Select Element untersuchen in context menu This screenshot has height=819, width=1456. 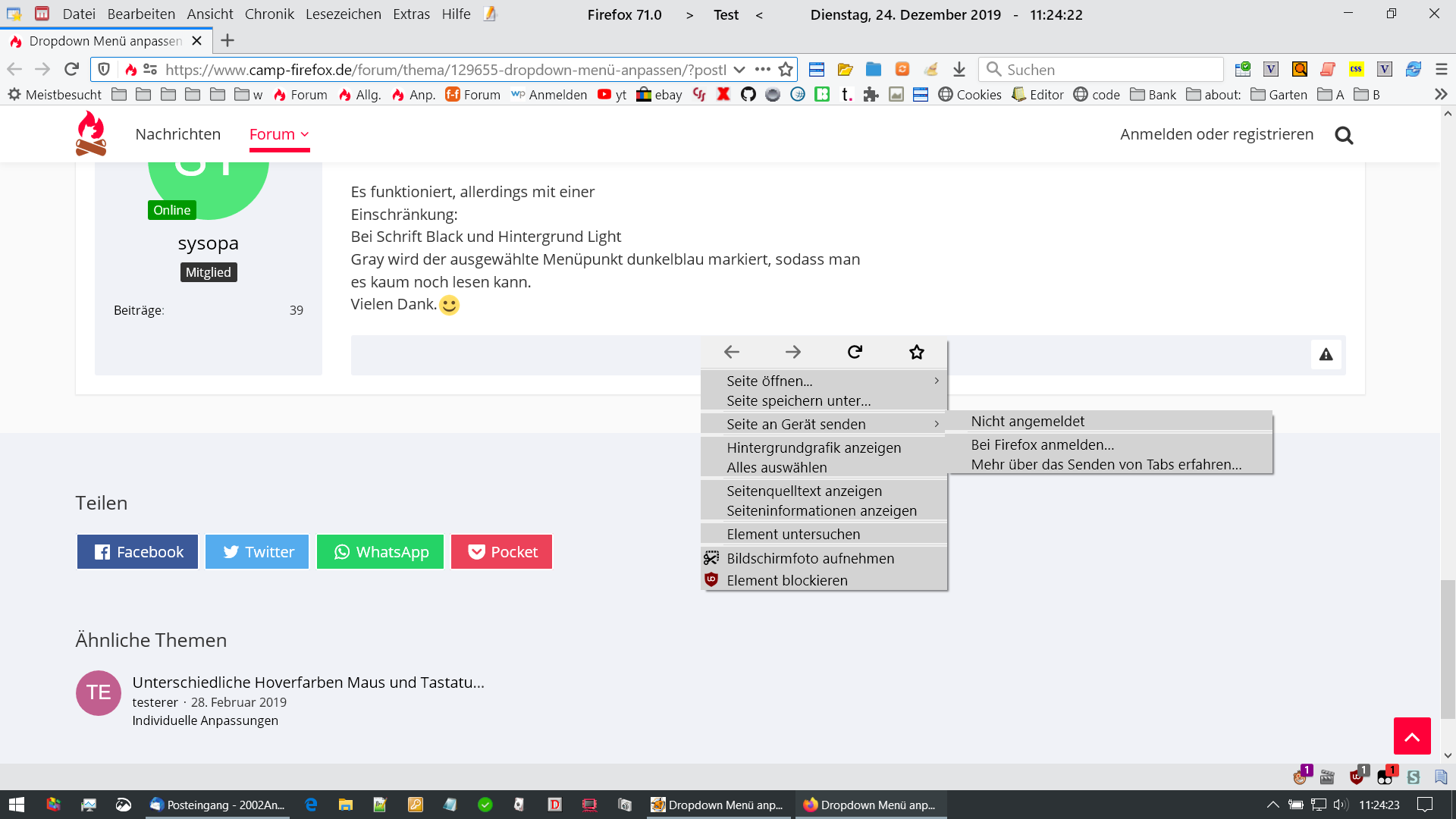[x=793, y=534]
